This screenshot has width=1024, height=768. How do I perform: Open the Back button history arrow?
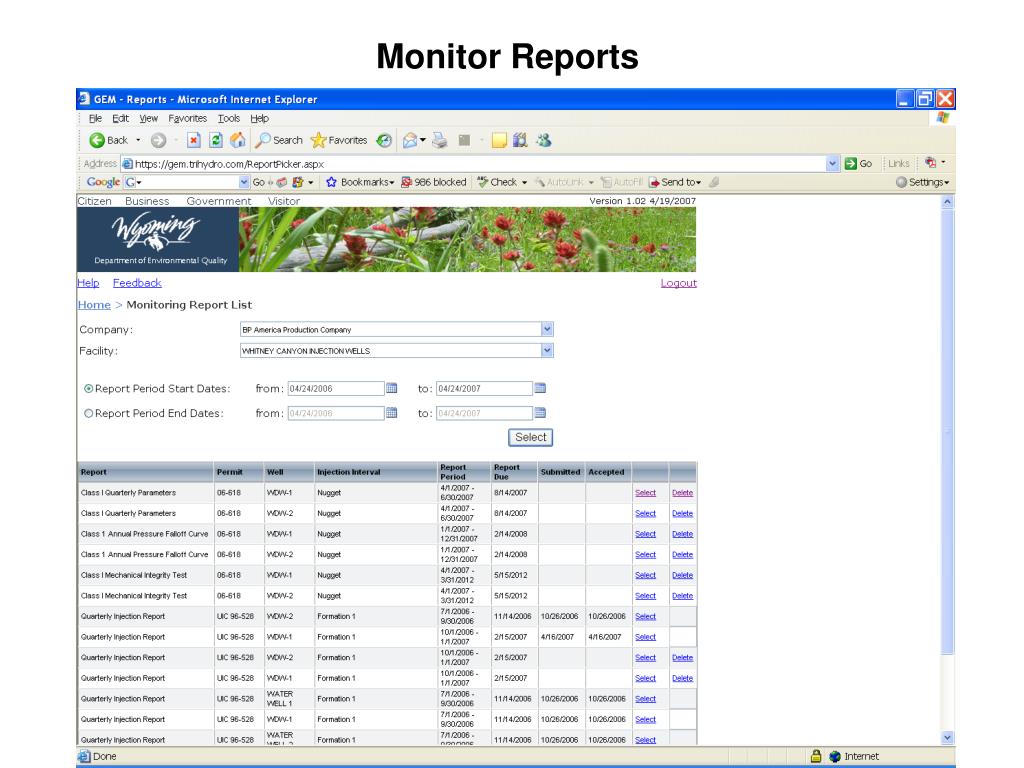pyautogui.click(x=138, y=140)
